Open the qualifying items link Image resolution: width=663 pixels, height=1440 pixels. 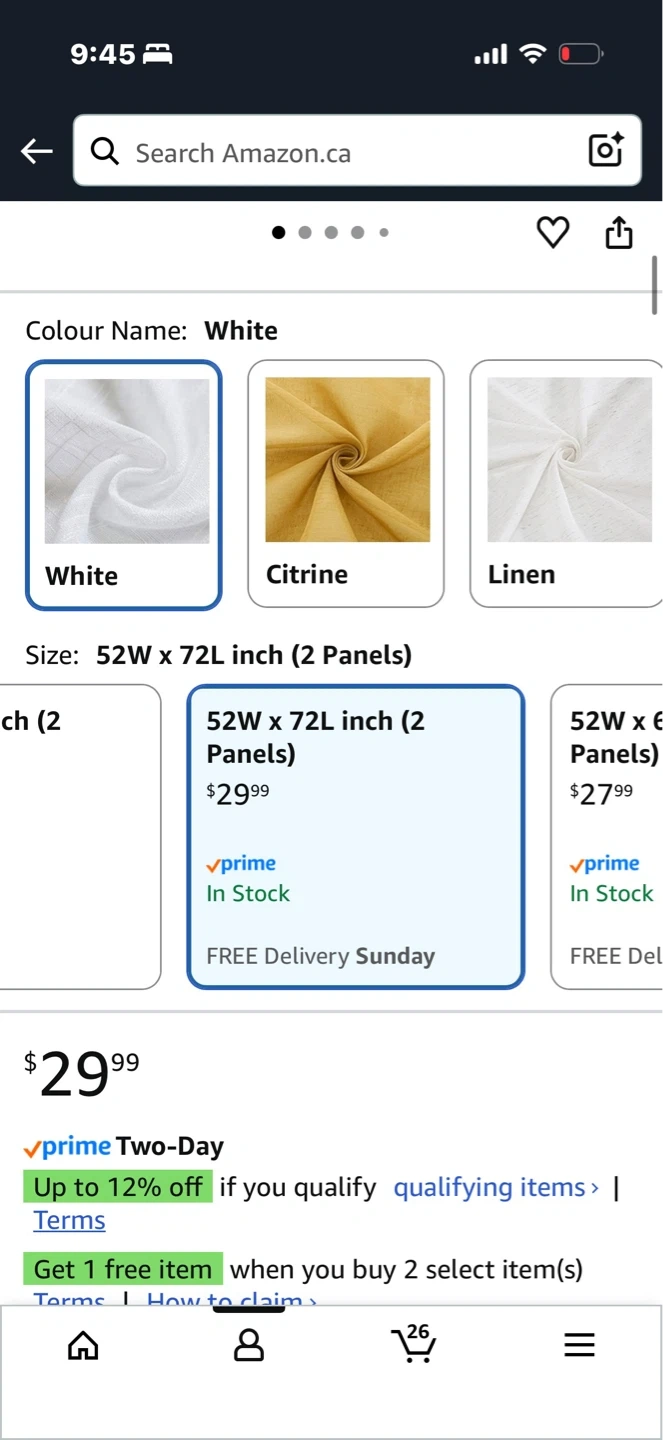pyautogui.click(x=496, y=1187)
